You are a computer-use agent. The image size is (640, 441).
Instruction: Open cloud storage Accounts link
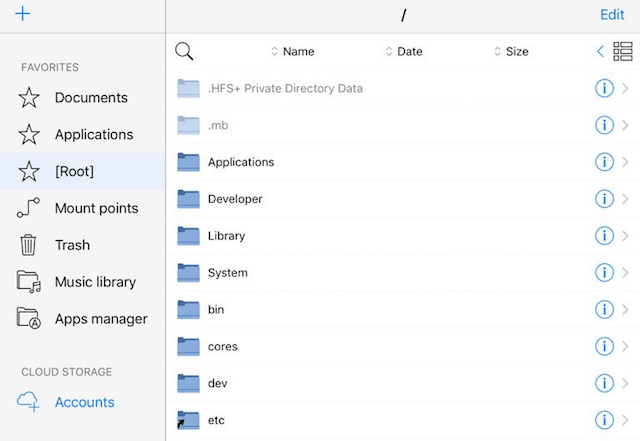coord(84,402)
